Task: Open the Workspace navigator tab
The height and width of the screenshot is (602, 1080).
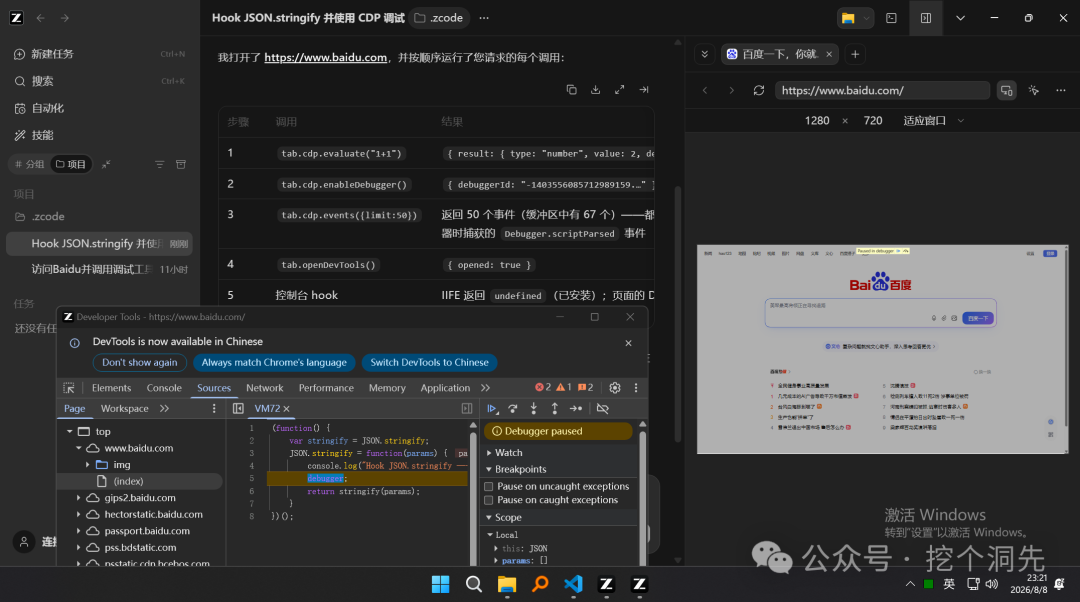Action: pos(125,408)
